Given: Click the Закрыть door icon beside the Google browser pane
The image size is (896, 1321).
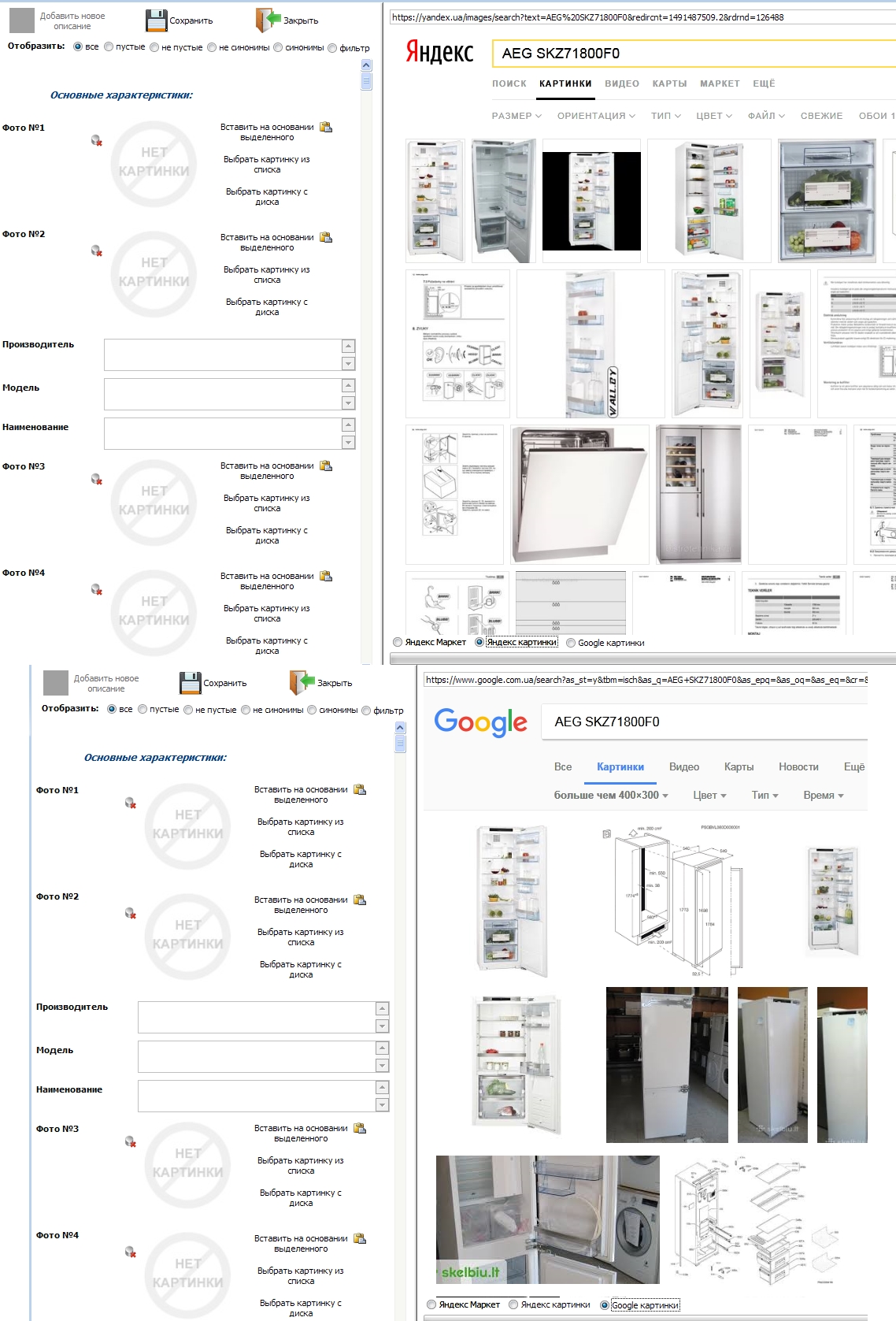Looking at the screenshot, I should (302, 683).
